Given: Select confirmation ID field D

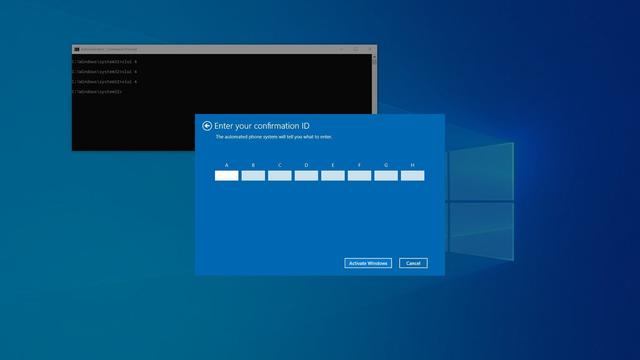Looking at the screenshot, I should [x=306, y=176].
